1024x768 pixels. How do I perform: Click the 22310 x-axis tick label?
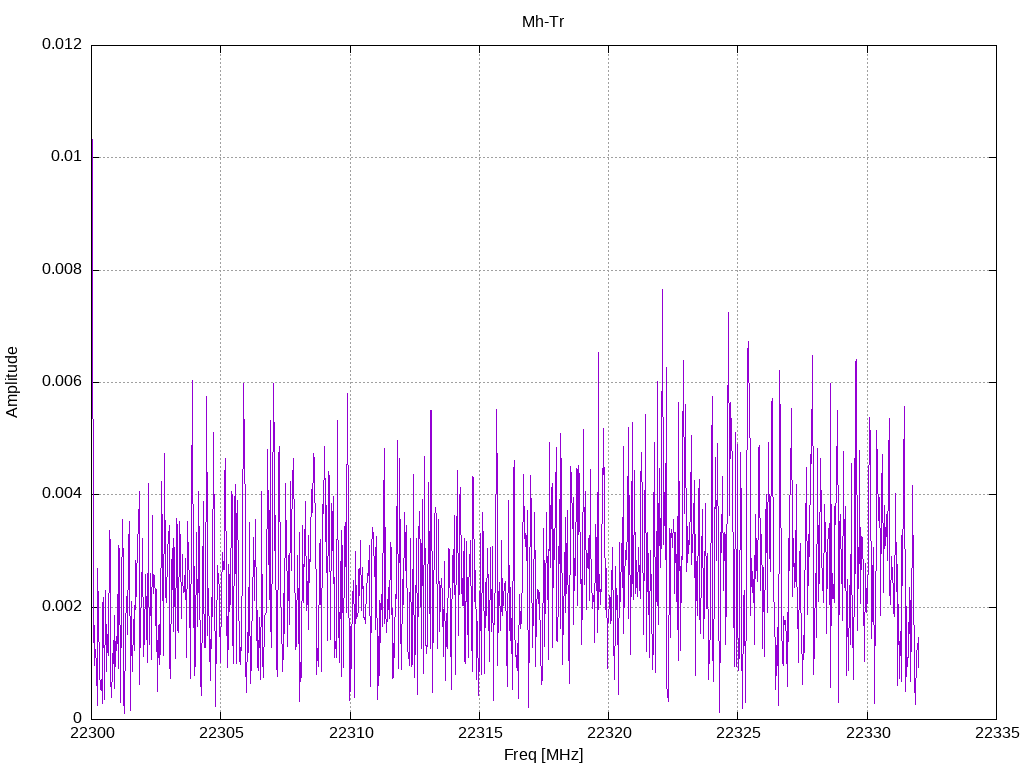[350, 733]
